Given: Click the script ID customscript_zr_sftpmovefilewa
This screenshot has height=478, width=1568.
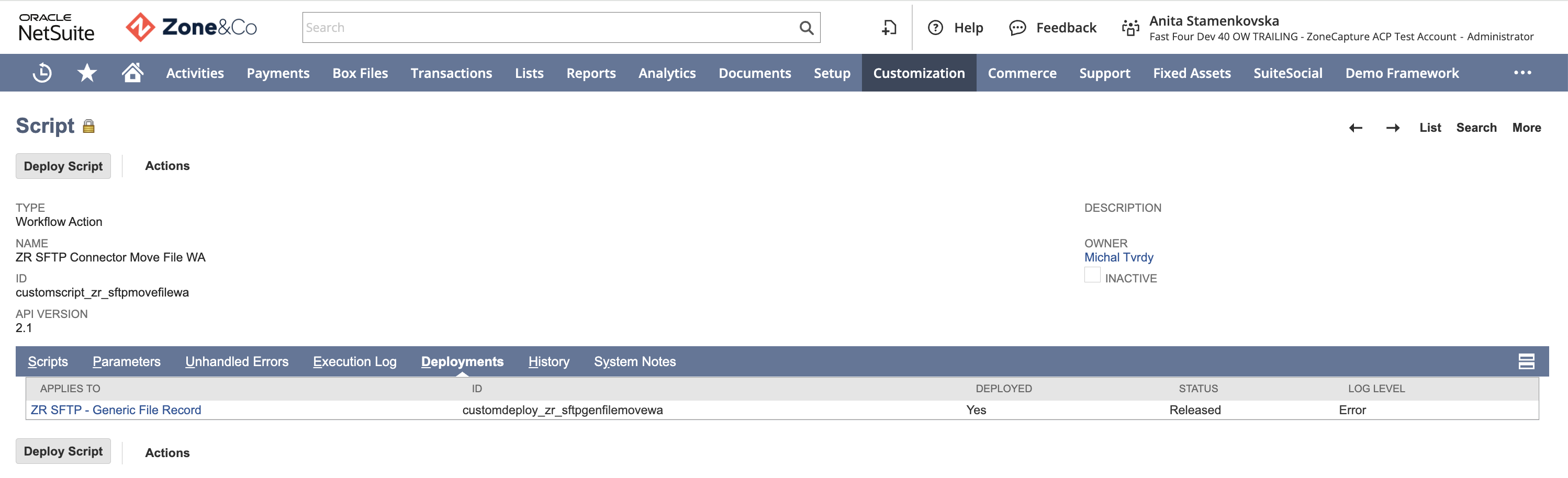Looking at the screenshot, I should [102, 292].
